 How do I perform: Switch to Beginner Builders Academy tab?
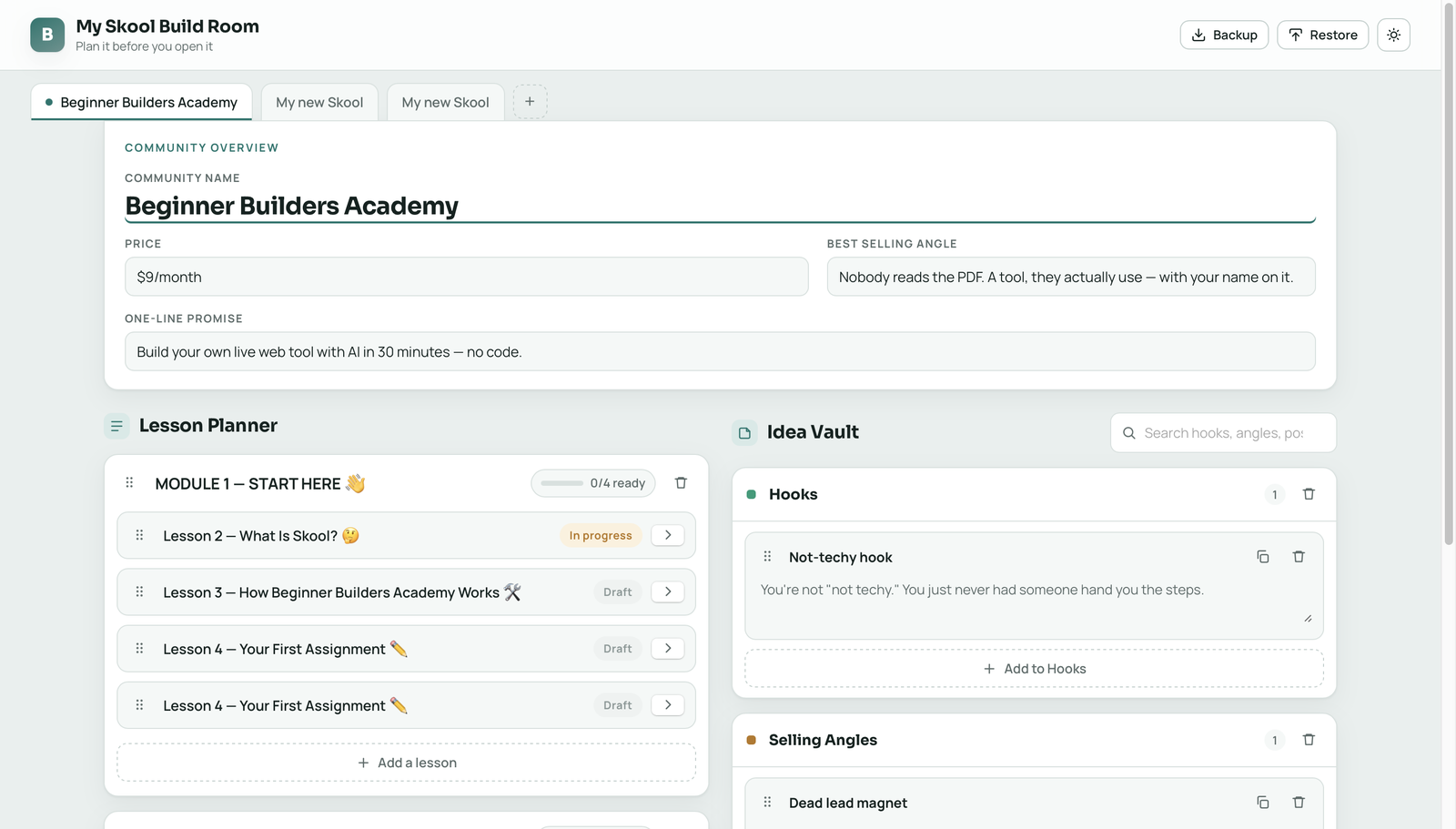tap(141, 102)
